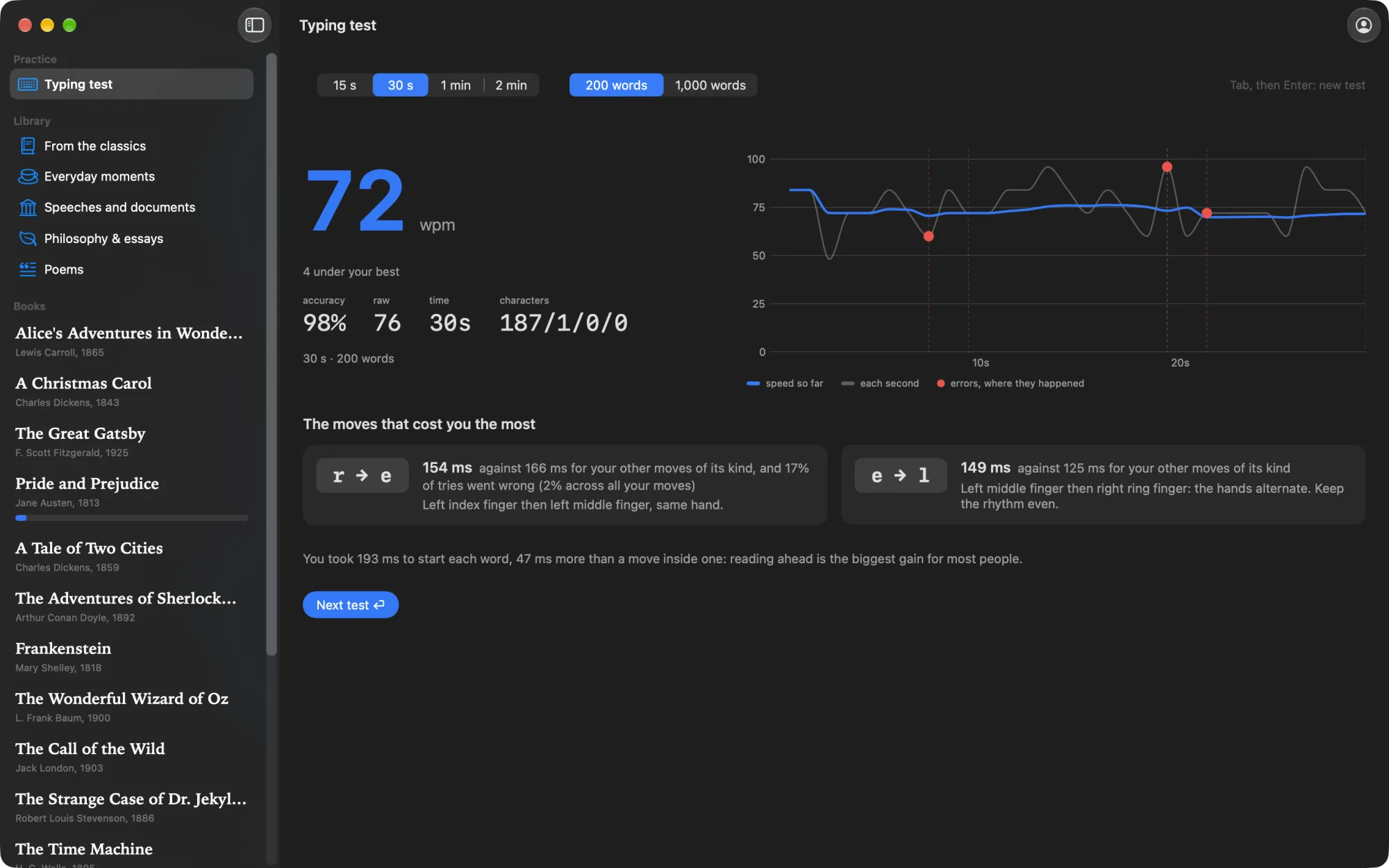Image resolution: width=1389 pixels, height=868 pixels.
Task: Open From the classics library
Action: click(x=131, y=146)
